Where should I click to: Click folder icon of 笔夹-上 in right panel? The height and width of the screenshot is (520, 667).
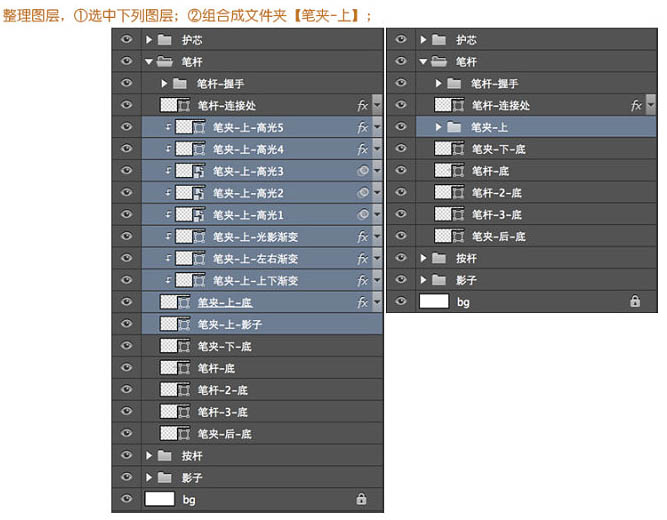point(454,127)
